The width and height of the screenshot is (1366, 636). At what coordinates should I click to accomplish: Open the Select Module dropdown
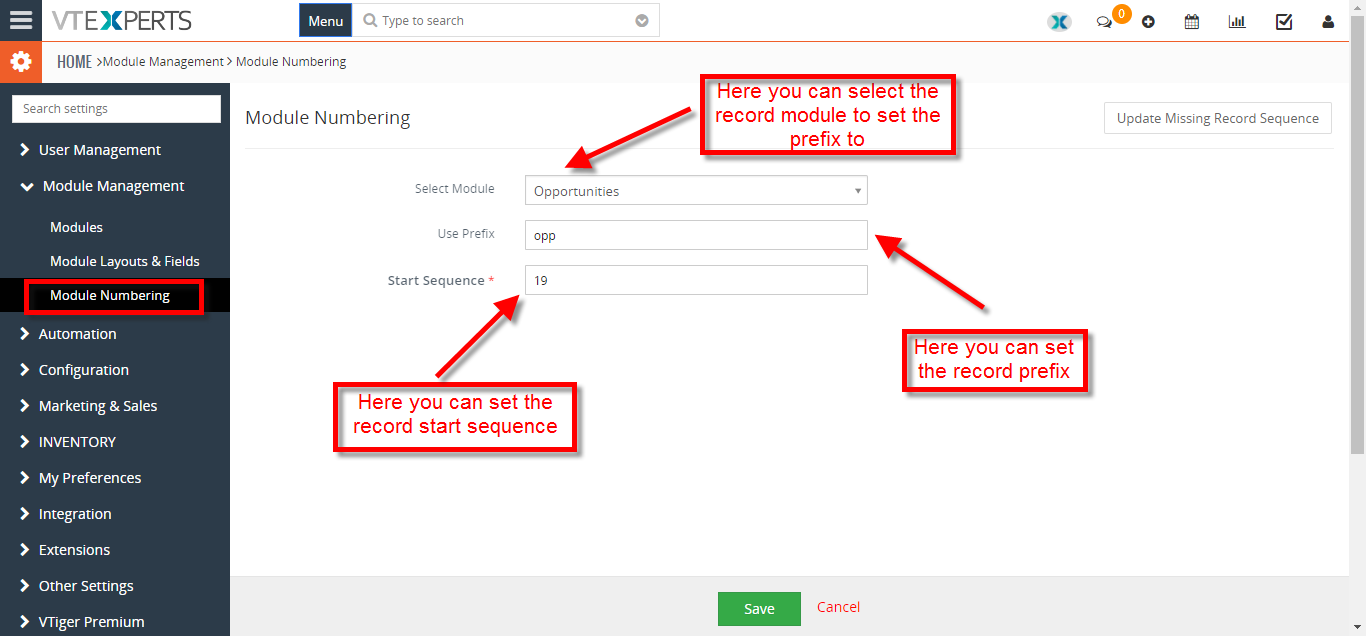coord(696,190)
